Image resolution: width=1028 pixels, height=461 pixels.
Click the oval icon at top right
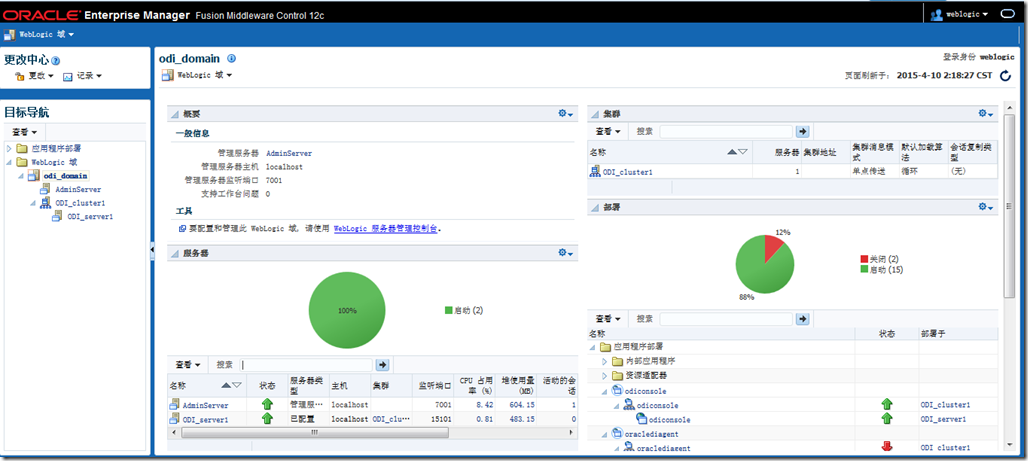tap(1006, 14)
